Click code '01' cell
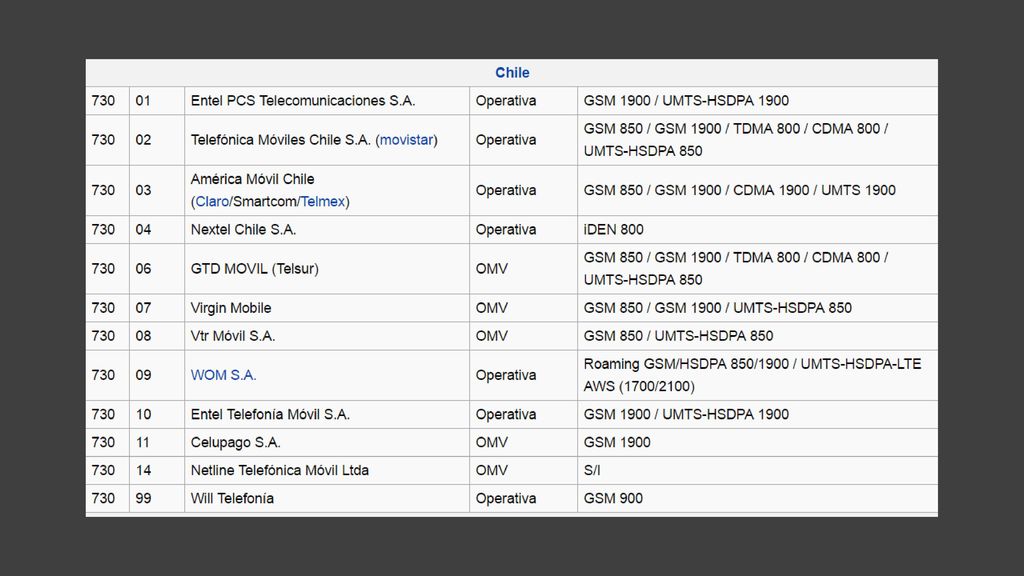The height and width of the screenshot is (576, 1024). (x=157, y=101)
